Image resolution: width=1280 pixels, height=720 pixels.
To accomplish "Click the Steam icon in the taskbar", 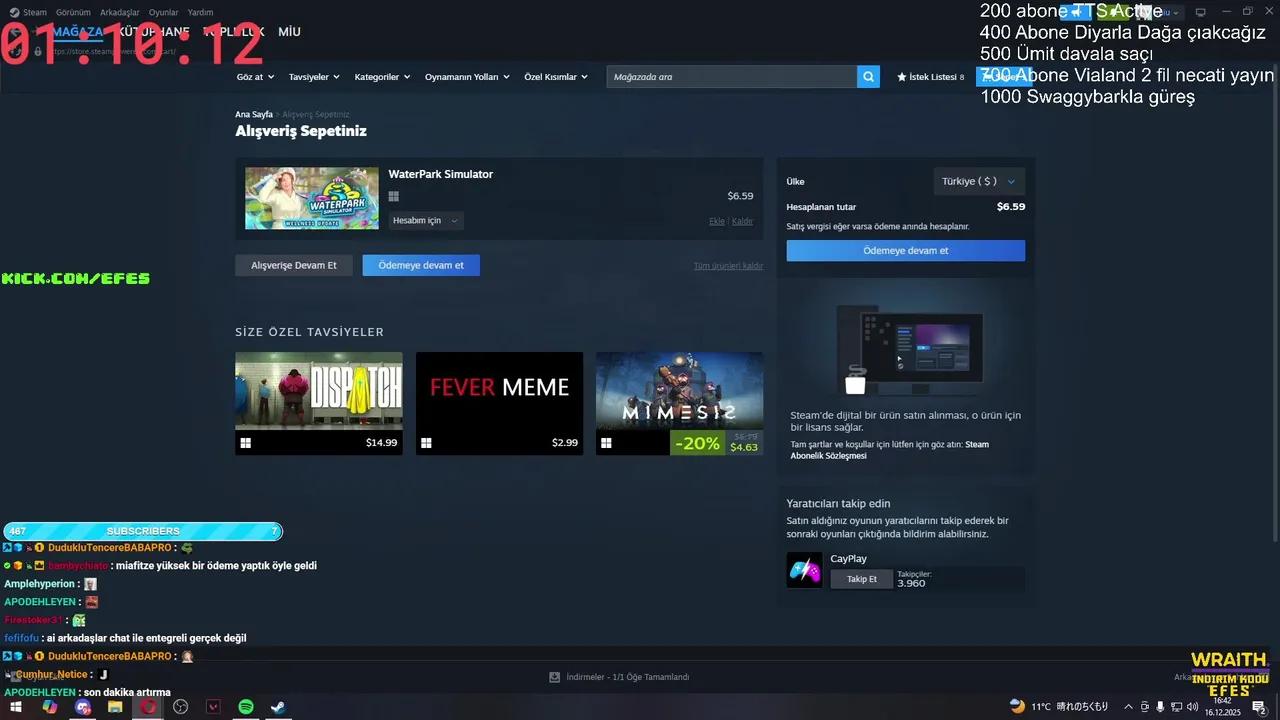I will tap(278, 707).
